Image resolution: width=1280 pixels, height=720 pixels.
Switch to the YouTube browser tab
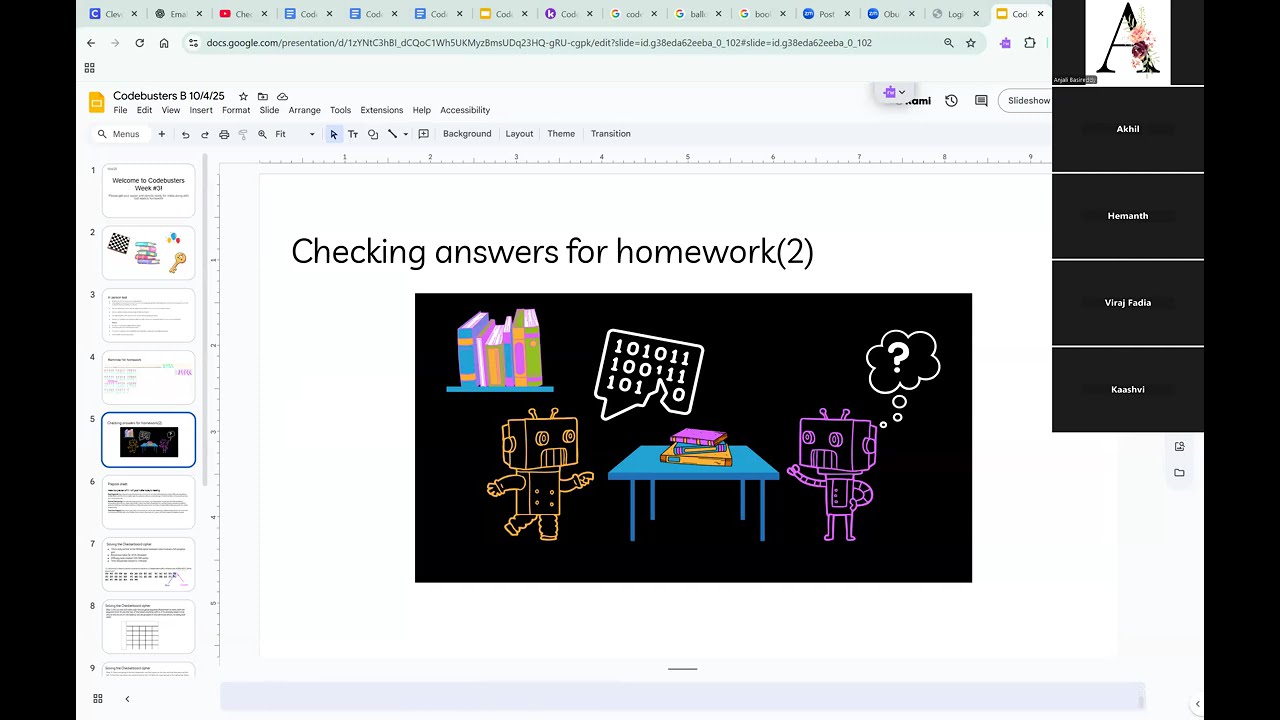pos(236,14)
